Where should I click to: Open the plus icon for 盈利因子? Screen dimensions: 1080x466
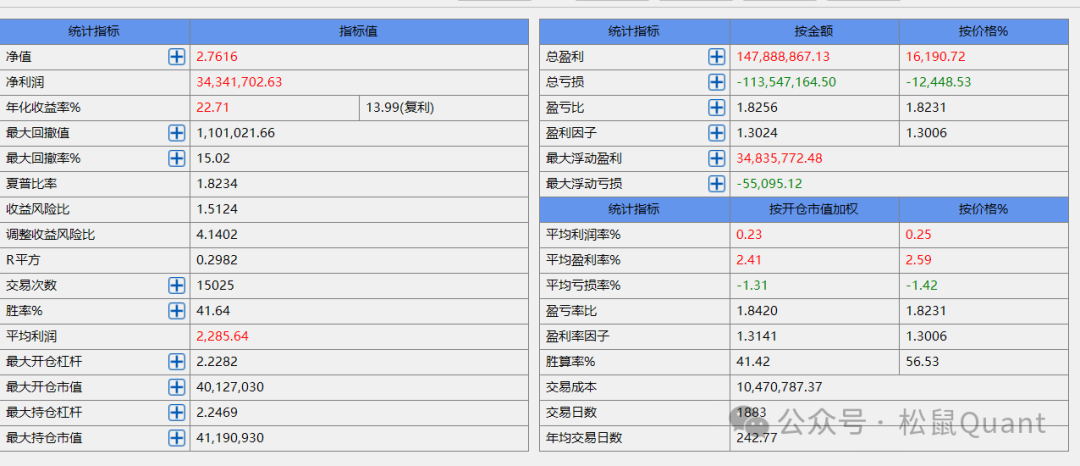[x=717, y=133]
